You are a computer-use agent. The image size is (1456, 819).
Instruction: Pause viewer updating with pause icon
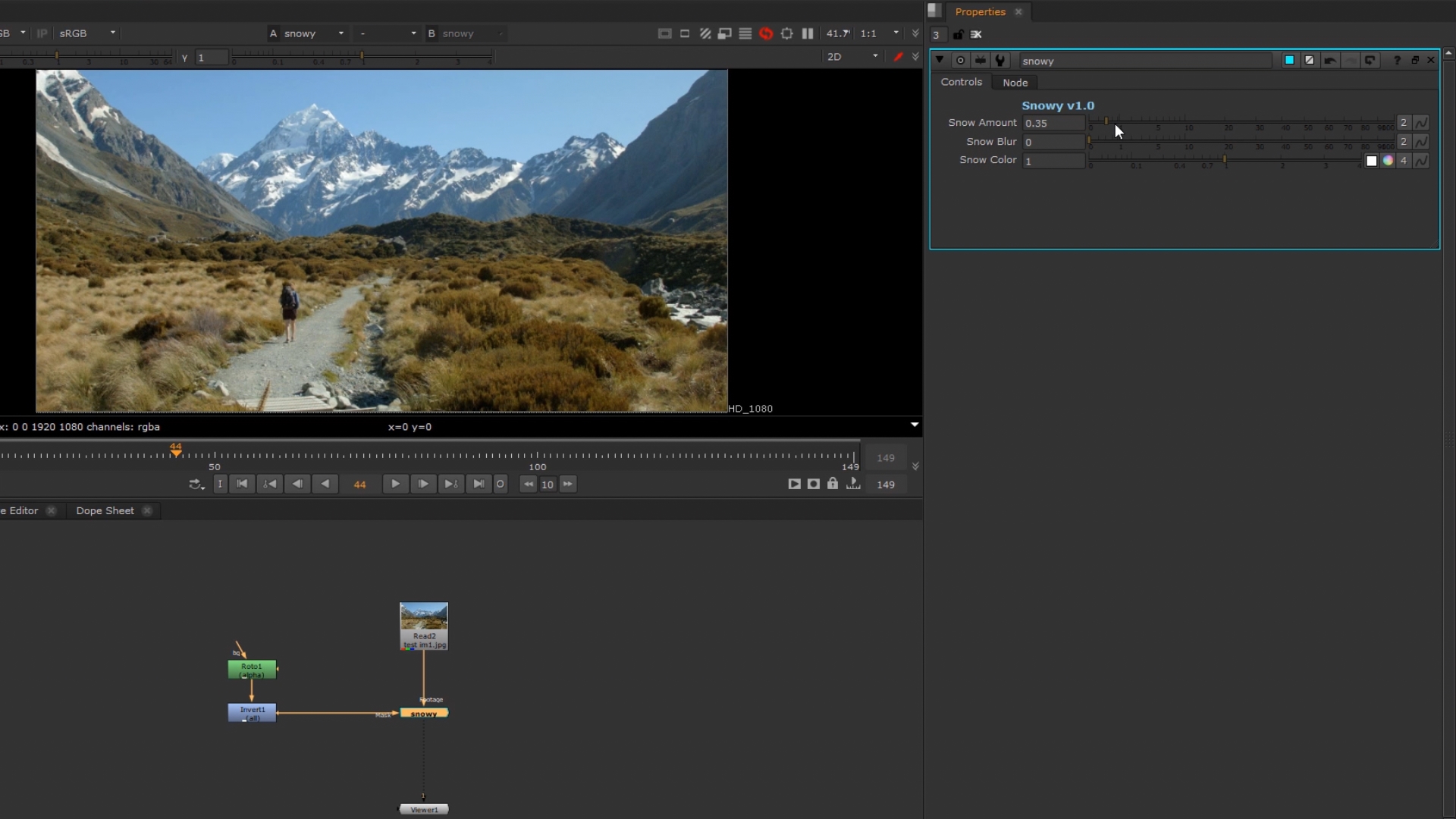click(x=808, y=33)
